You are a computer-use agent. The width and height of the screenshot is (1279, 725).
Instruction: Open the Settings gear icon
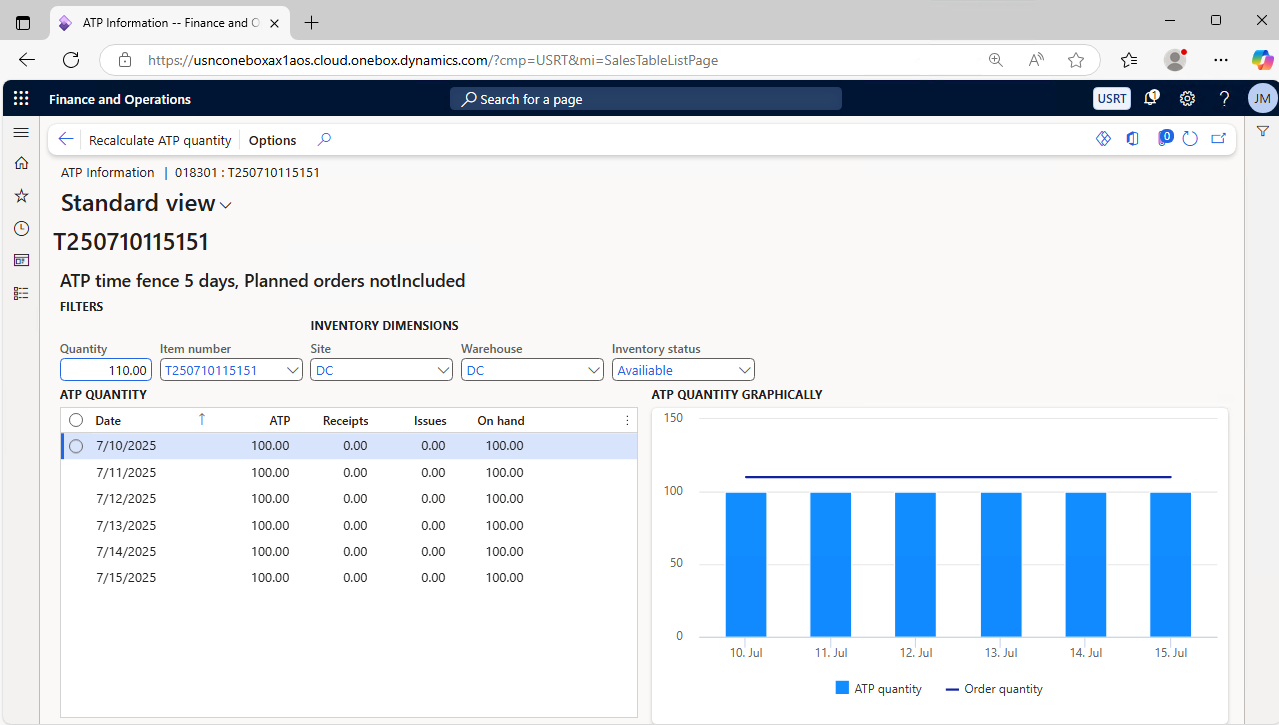[x=1187, y=99]
